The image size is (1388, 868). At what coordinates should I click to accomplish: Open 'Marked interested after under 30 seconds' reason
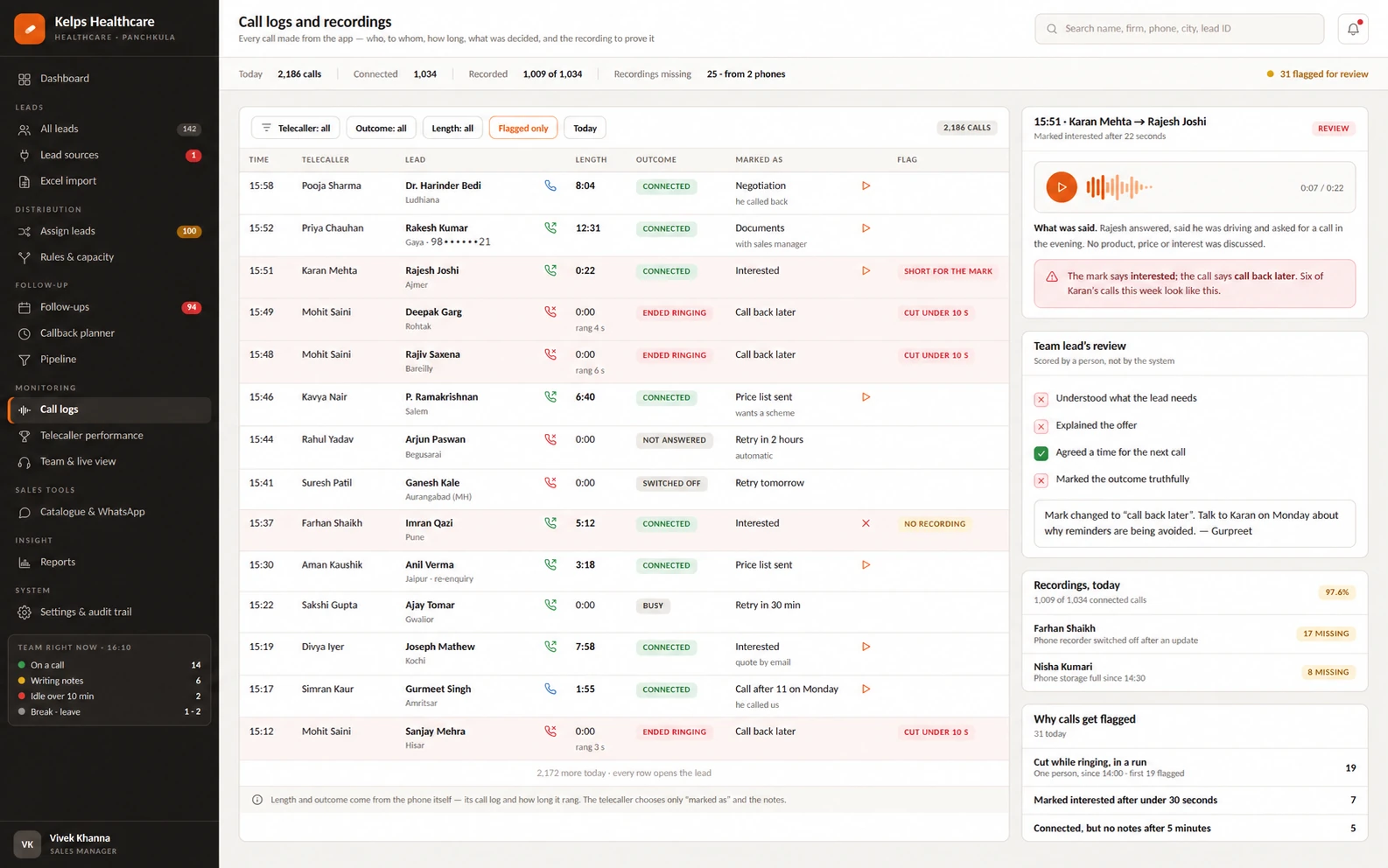[x=1195, y=800]
